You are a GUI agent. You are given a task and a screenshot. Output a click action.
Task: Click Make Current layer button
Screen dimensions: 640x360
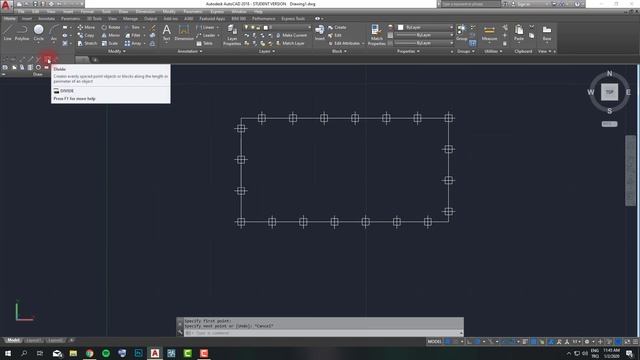tap(291, 36)
